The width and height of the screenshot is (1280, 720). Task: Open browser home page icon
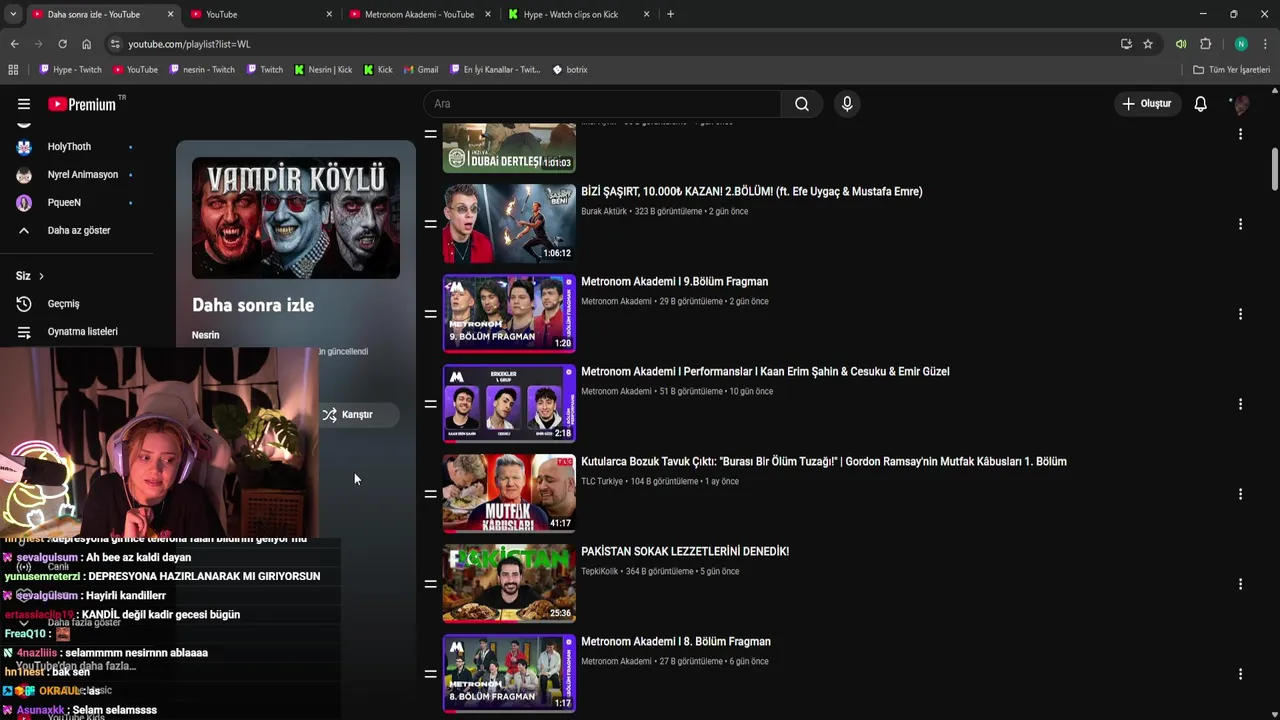[87, 44]
